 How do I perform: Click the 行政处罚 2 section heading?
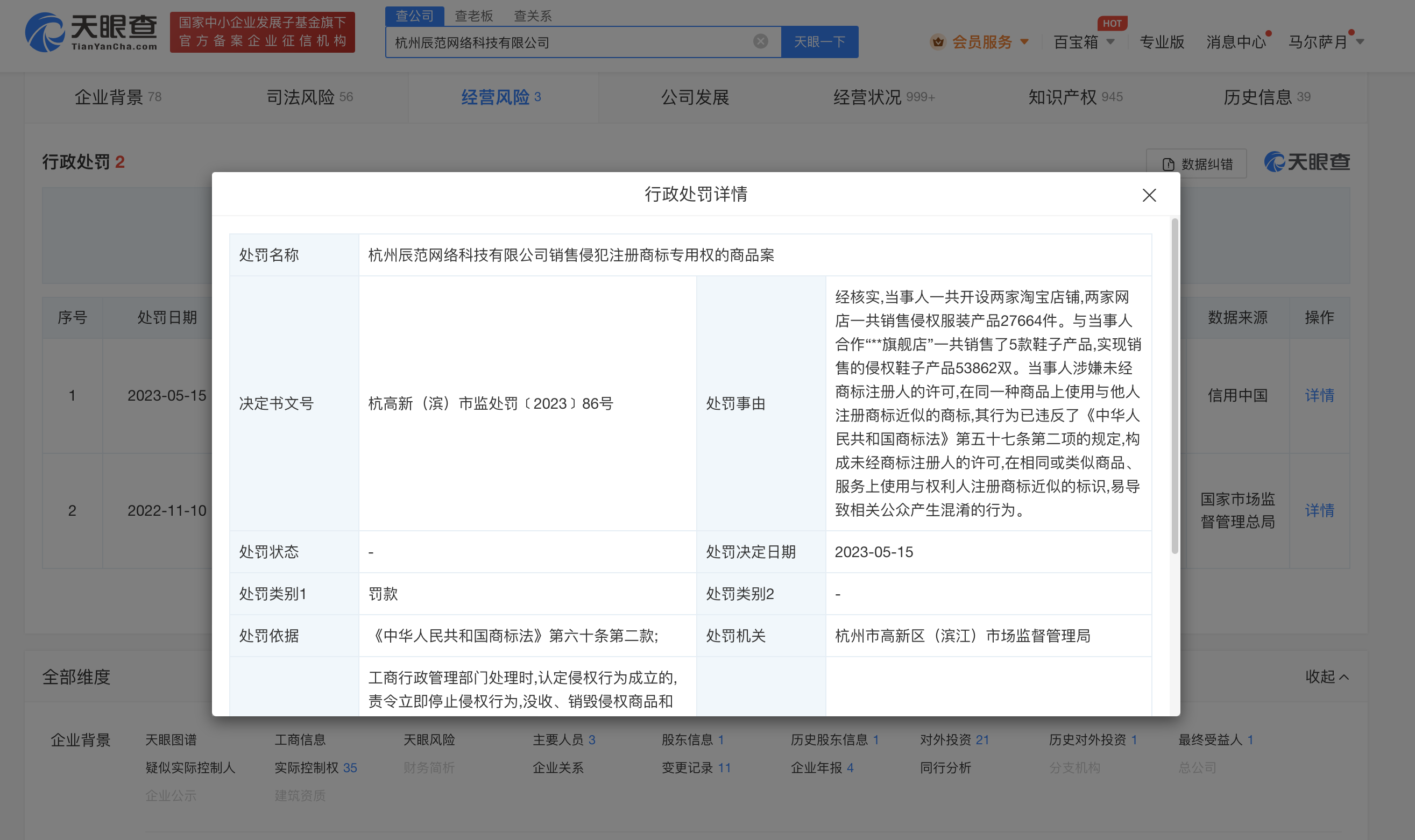83,162
